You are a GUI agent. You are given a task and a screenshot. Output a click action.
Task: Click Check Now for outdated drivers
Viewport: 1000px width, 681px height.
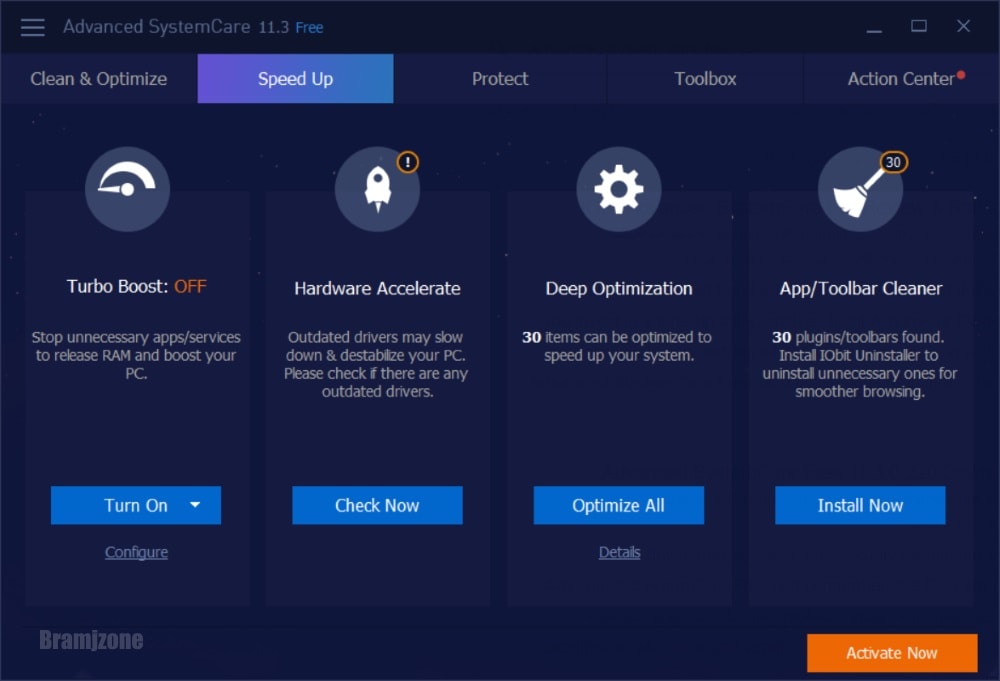tap(378, 506)
